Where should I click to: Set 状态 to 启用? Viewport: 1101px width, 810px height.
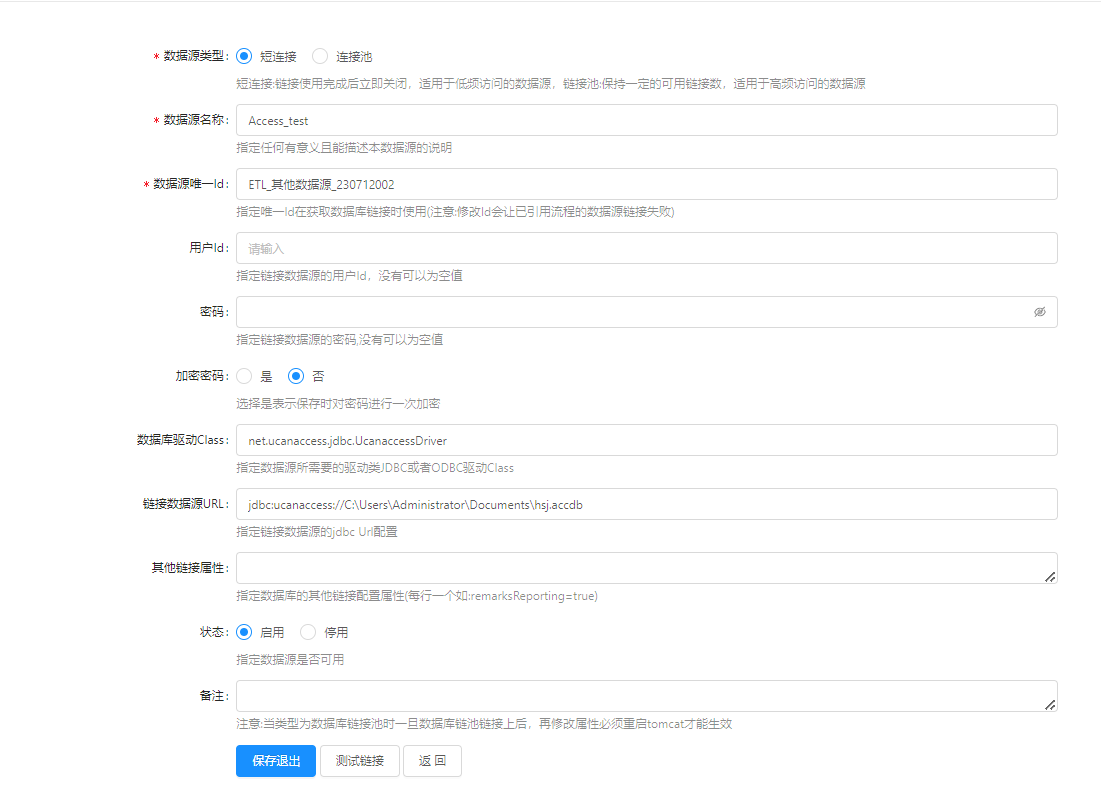coord(244,632)
